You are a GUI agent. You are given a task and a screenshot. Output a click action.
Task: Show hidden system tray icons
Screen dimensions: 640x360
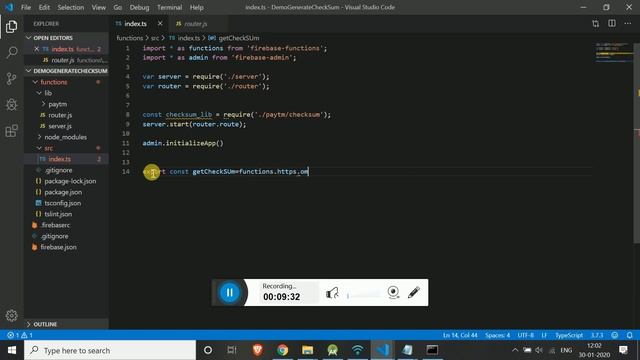point(515,350)
